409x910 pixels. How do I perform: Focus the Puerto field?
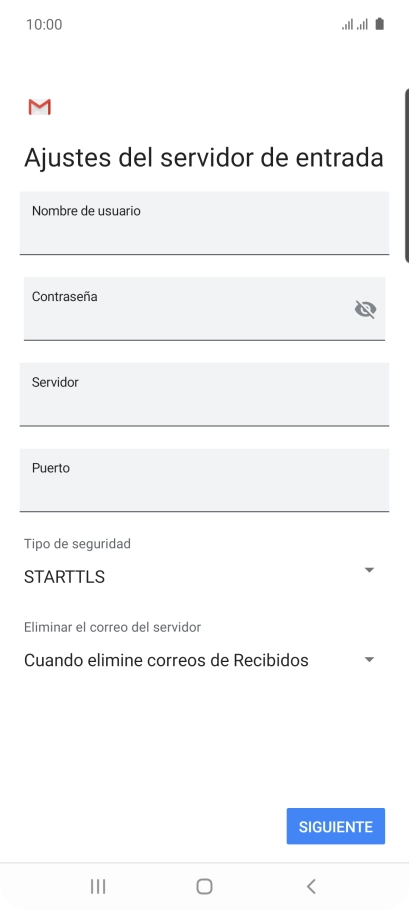click(x=204, y=480)
